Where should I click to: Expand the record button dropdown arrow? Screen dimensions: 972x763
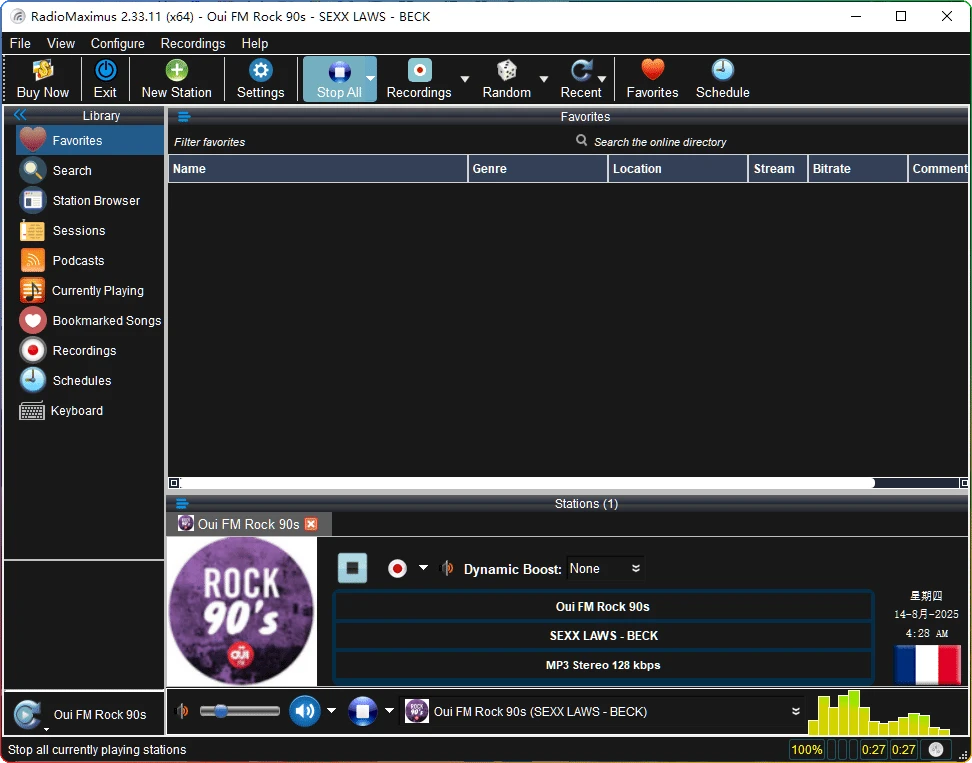point(423,568)
